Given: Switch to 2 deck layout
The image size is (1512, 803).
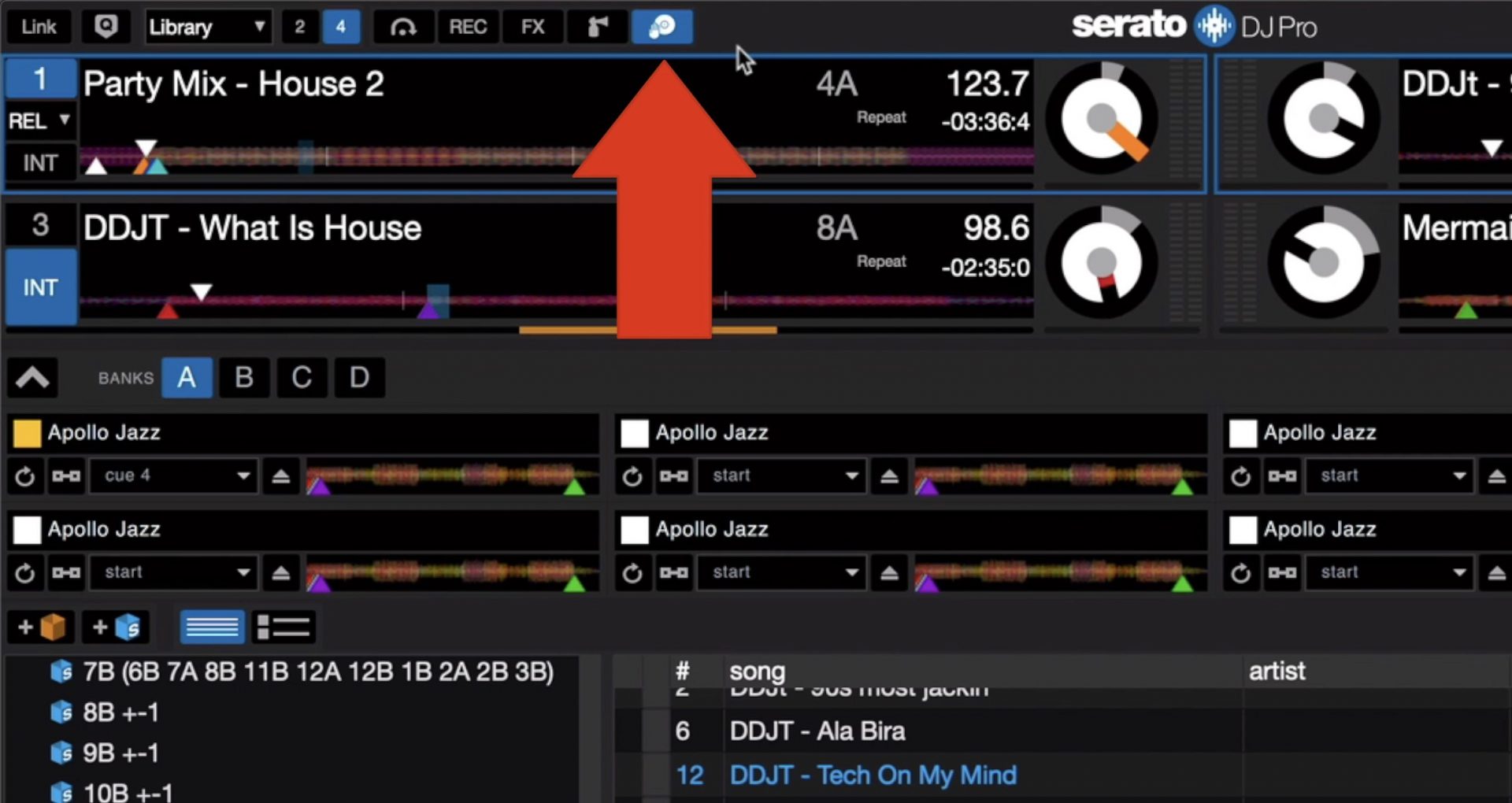Looking at the screenshot, I should click(x=299, y=27).
